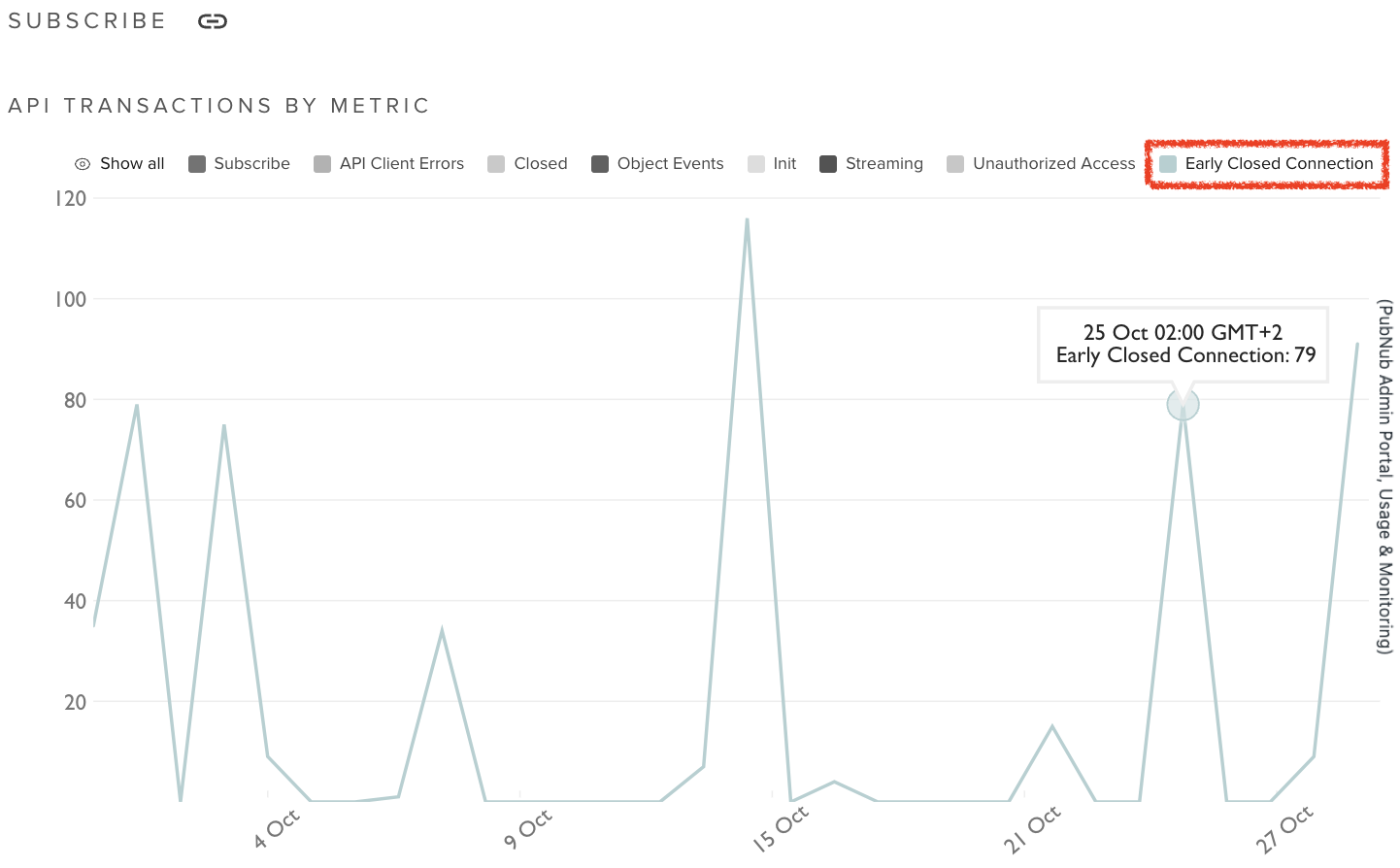Select the Early Closed Connection label
This screenshot has width=1400, height=868.
point(1279,164)
